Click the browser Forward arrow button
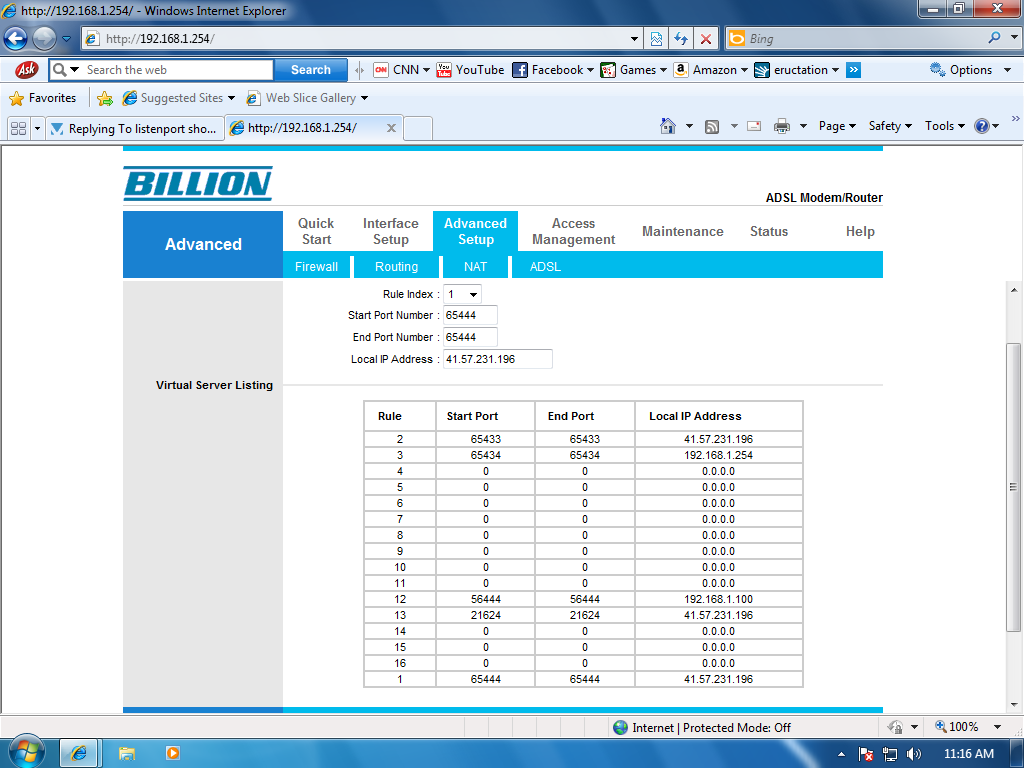Viewport: 1024px width, 768px height. tap(44, 39)
